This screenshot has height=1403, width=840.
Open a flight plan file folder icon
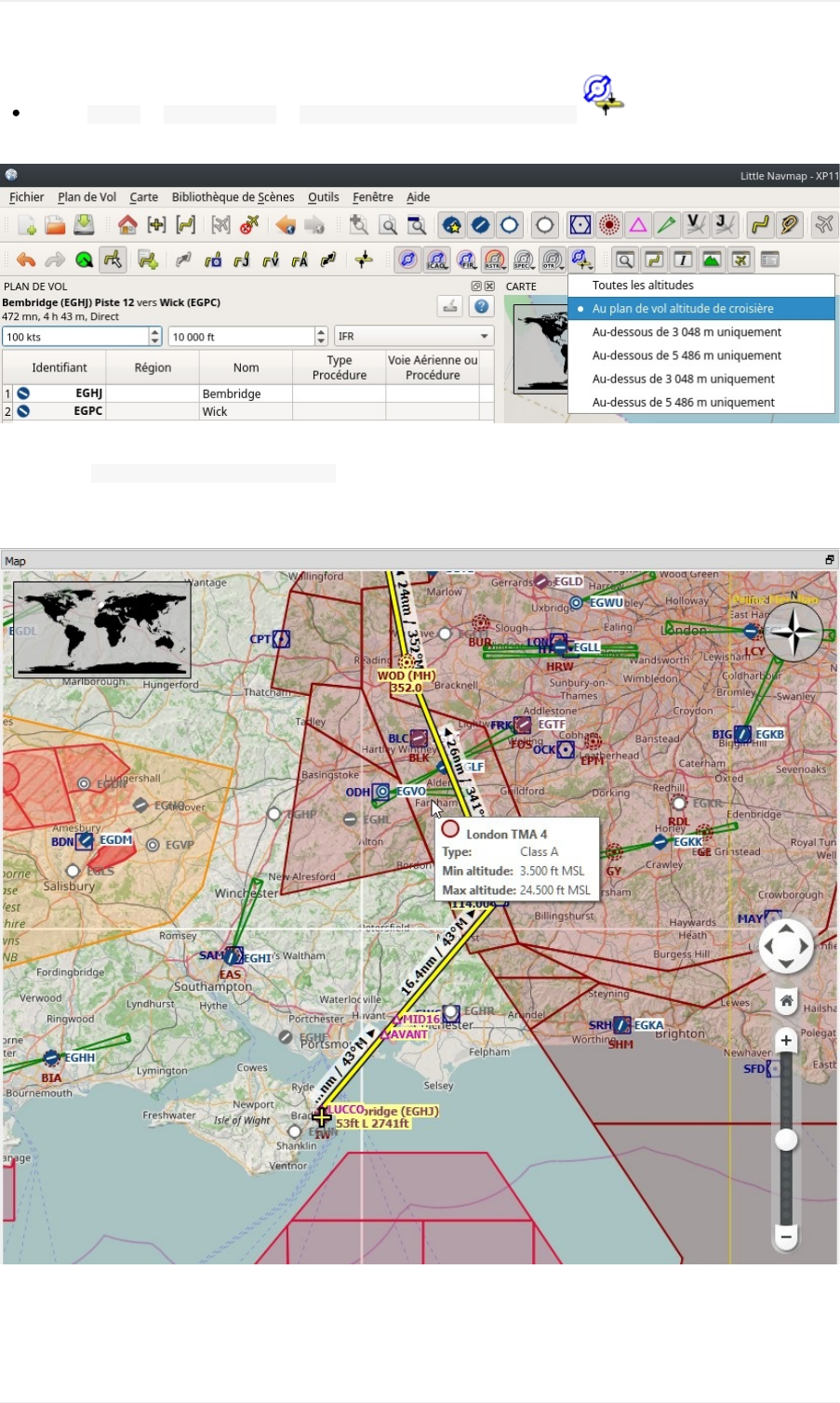(55, 225)
